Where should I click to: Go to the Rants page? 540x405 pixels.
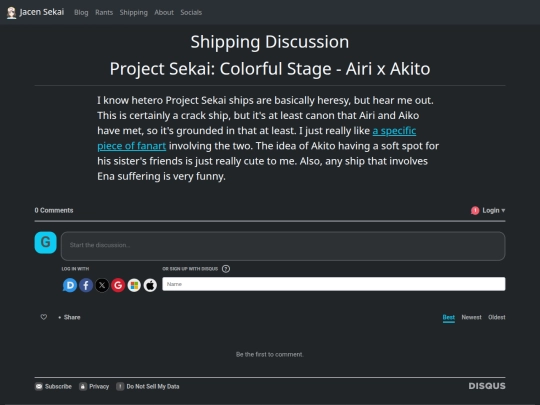coord(104,12)
